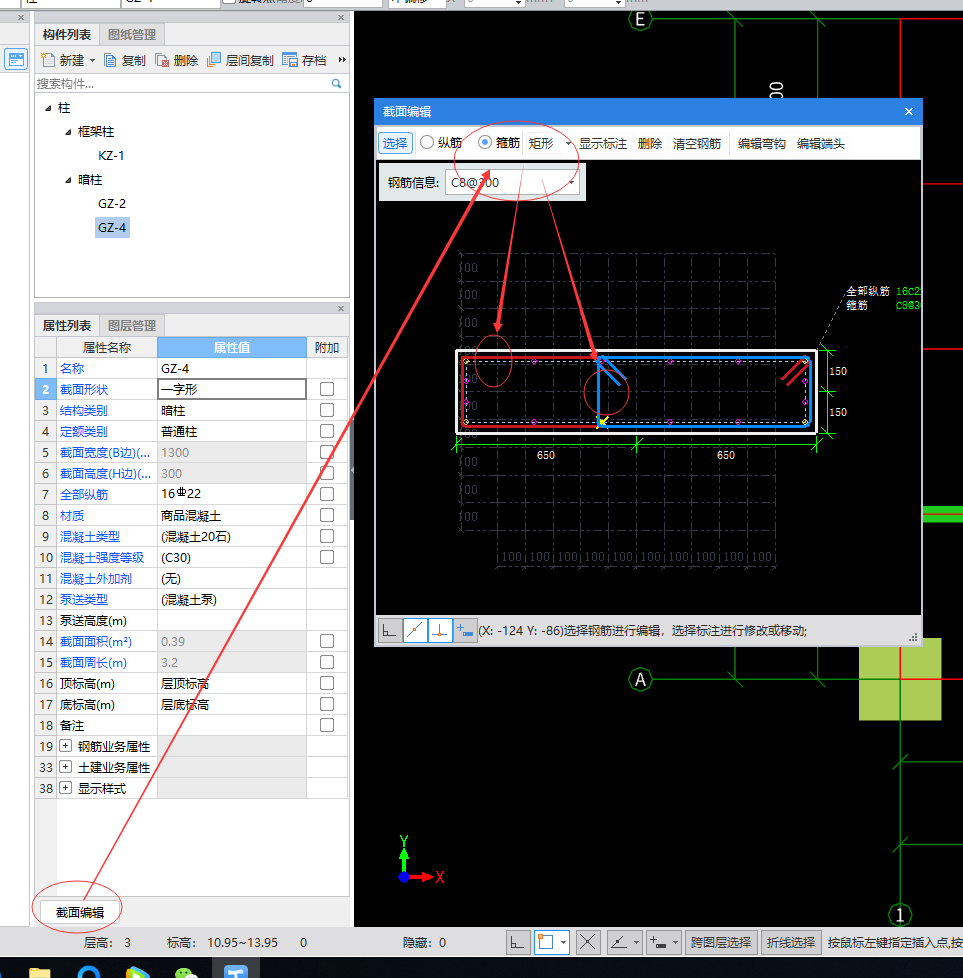This screenshot has height=978, width=963.
Task: Select KZ-1 in the component tree
Action: tap(111, 155)
